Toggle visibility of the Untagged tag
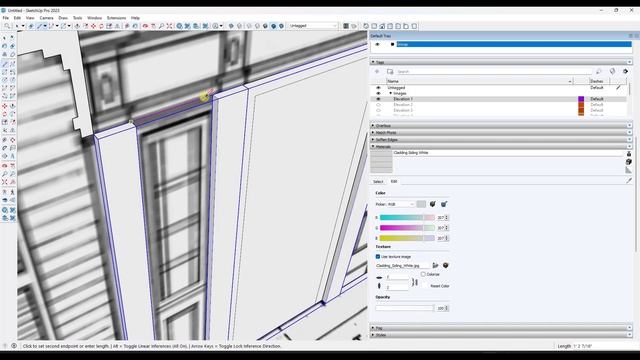Viewport: 640px width, 360px height. tap(378, 88)
